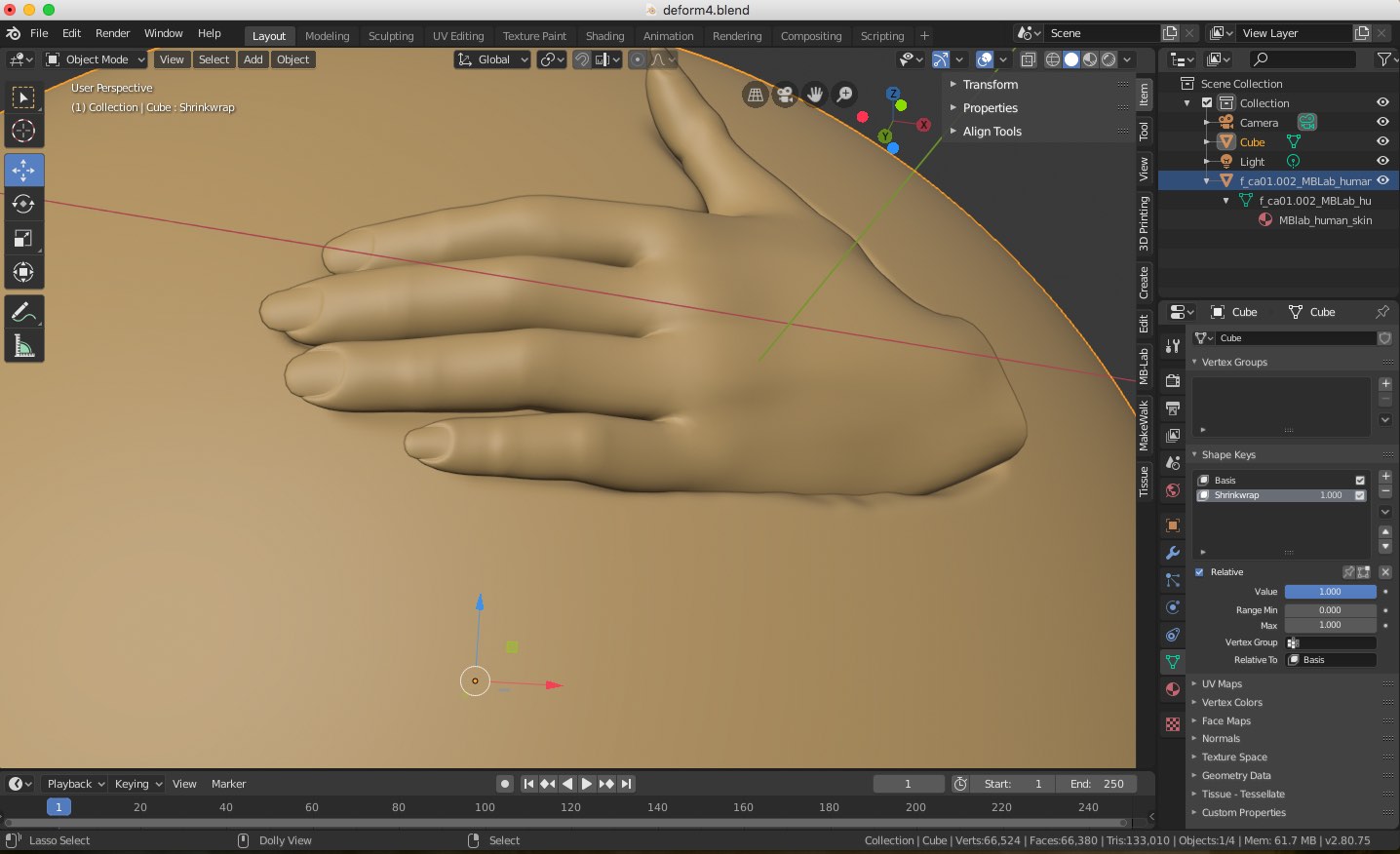
Task: Toggle the Relative shape keys checkbox
Action: click(1199, 572)
